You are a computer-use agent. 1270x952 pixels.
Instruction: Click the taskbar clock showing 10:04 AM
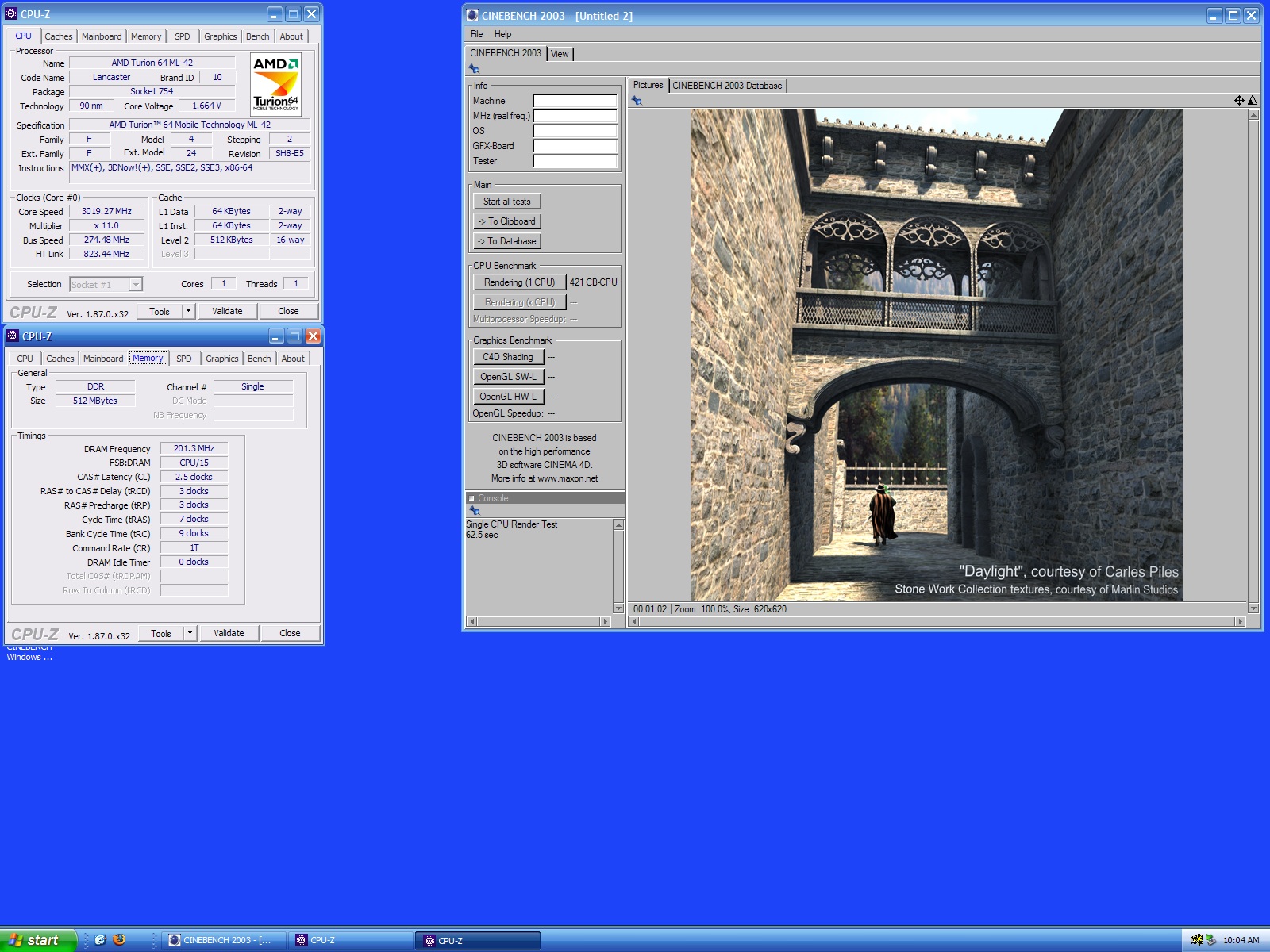click(x=1241, y=941)
